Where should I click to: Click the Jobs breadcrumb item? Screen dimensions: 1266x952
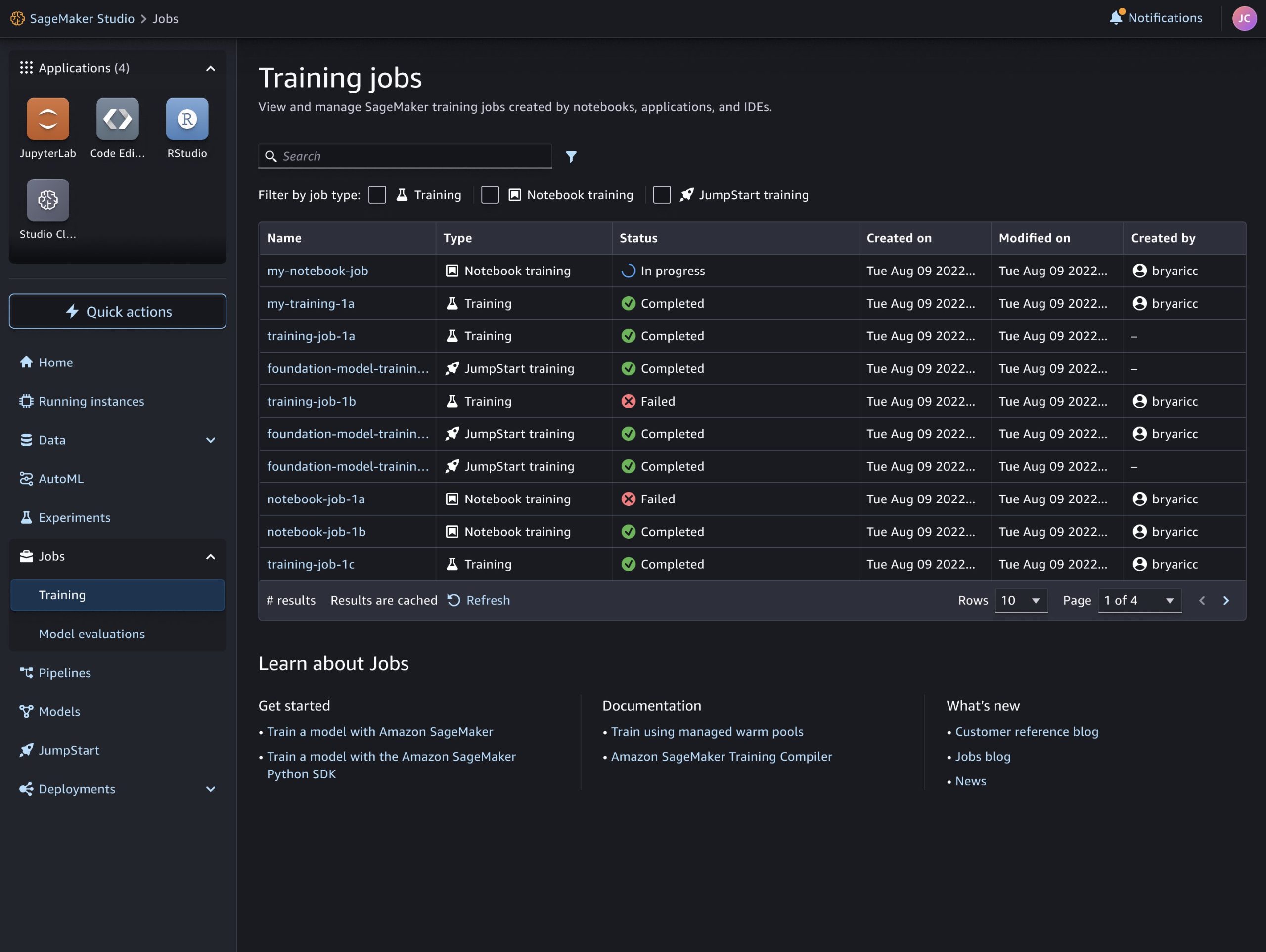tap(165, 18)
